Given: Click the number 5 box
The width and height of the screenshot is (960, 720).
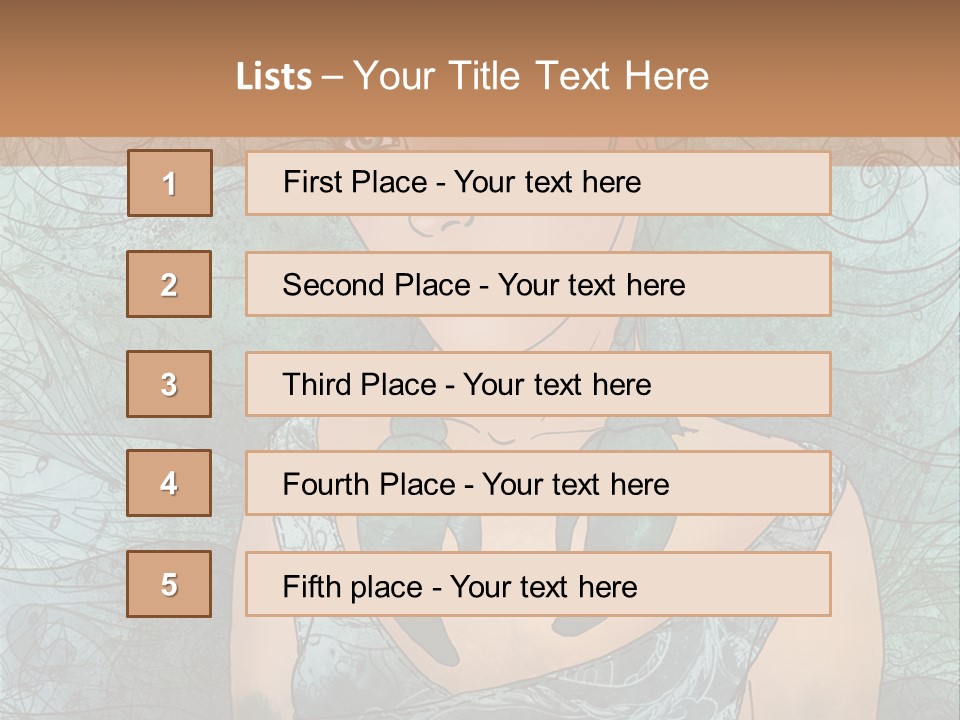Looking at the screenshot, I should click(169, 584).
